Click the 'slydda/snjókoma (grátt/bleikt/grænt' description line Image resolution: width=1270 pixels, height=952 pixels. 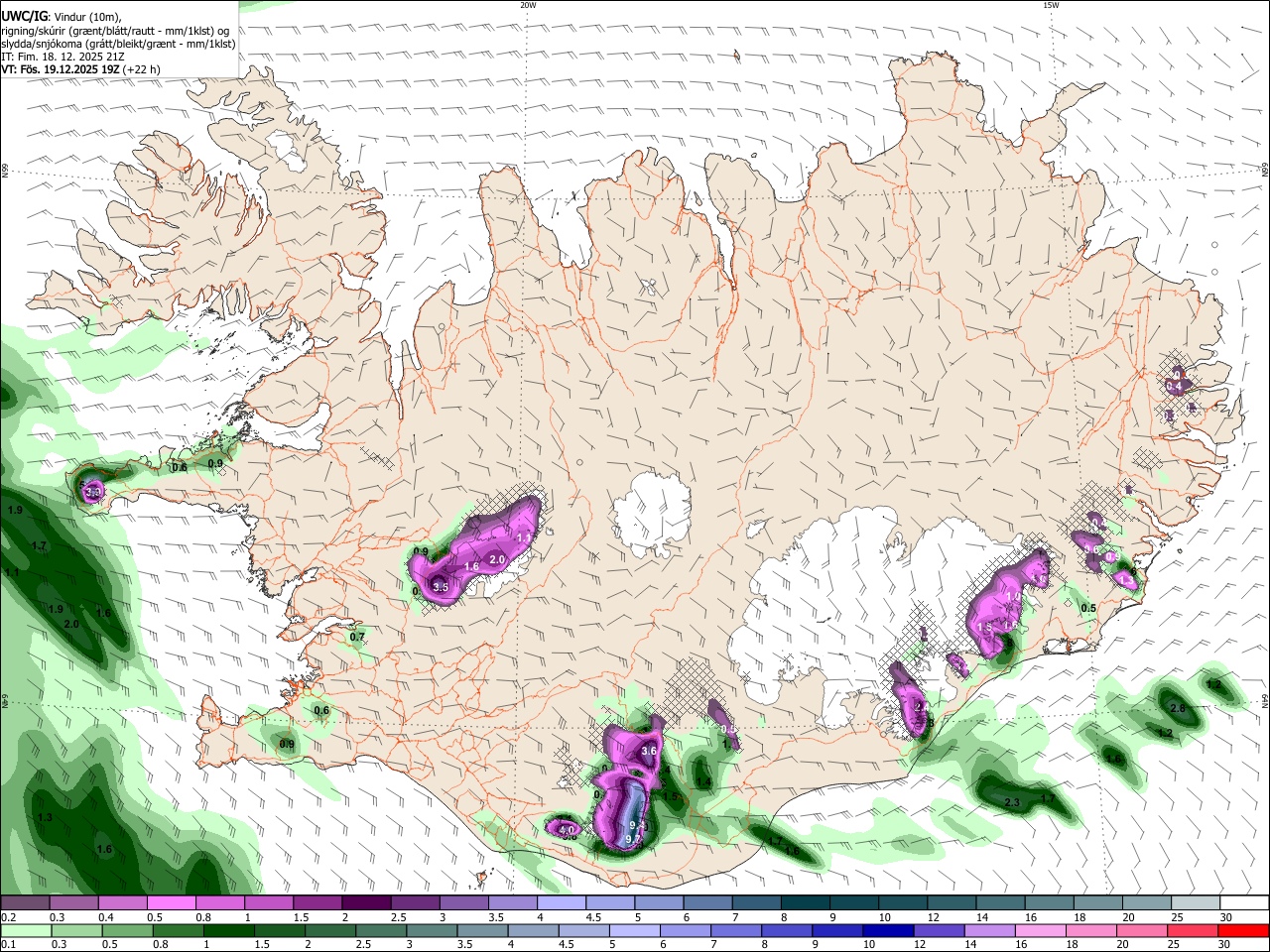pos(118,44)
